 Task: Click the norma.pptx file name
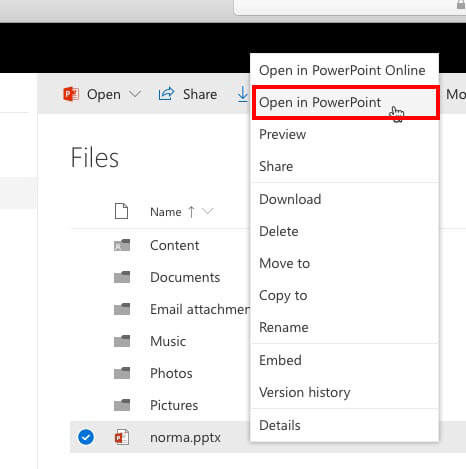[185, 438]
